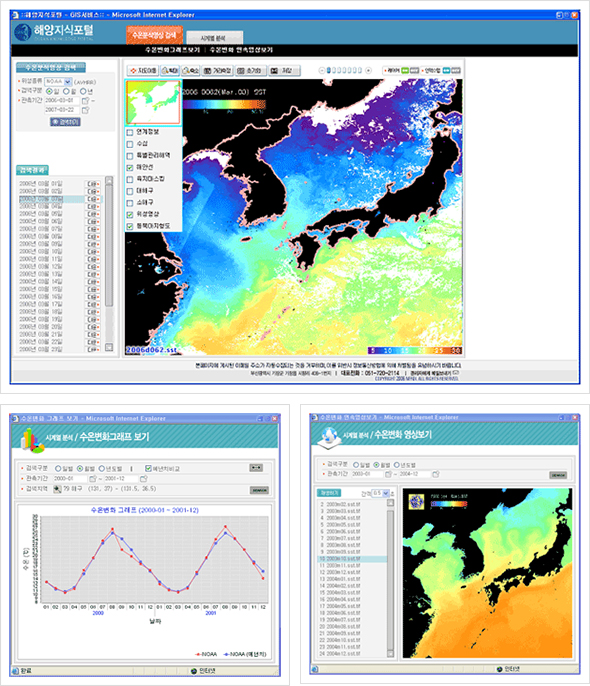Activate the 확대 zoom-in tool

170,70
